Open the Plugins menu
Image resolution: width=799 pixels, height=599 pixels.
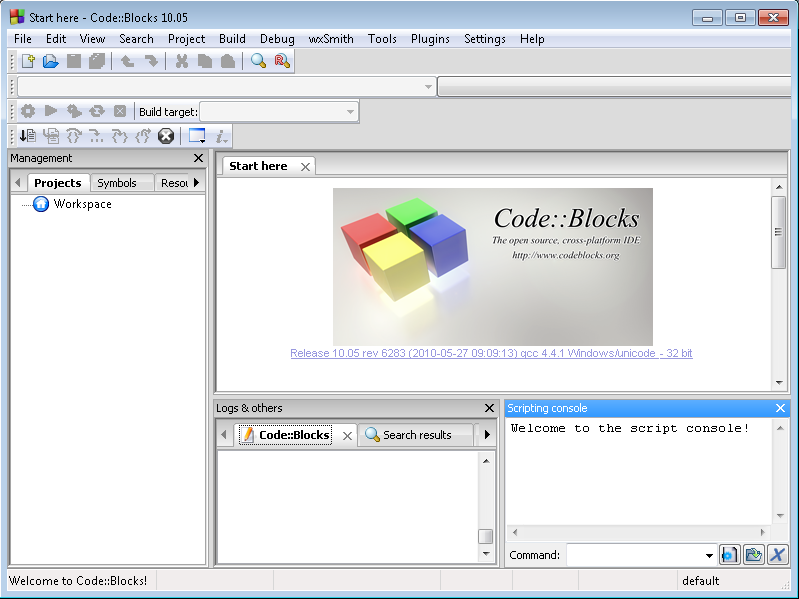(x=430, y=39)
